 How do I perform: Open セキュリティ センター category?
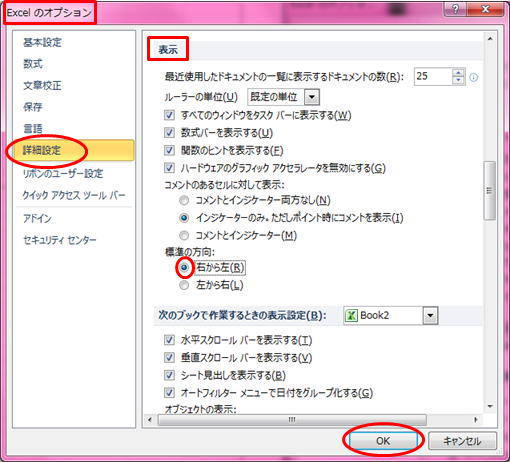60,240
